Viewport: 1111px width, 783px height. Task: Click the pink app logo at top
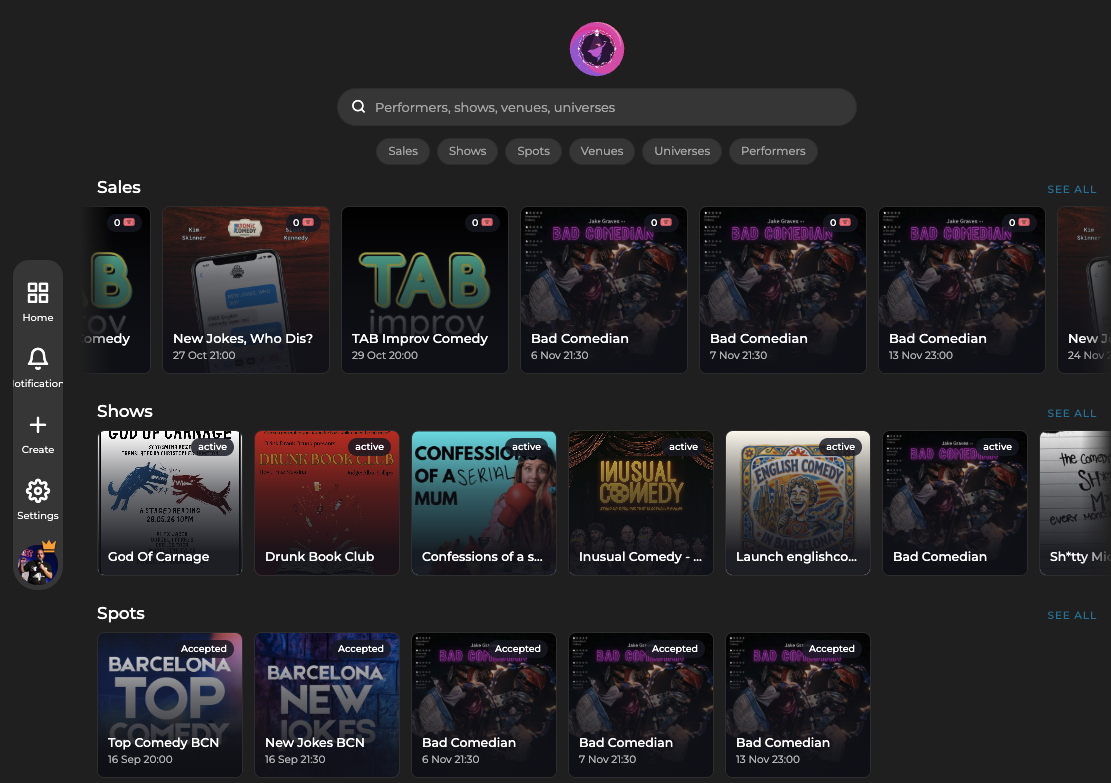597,49
